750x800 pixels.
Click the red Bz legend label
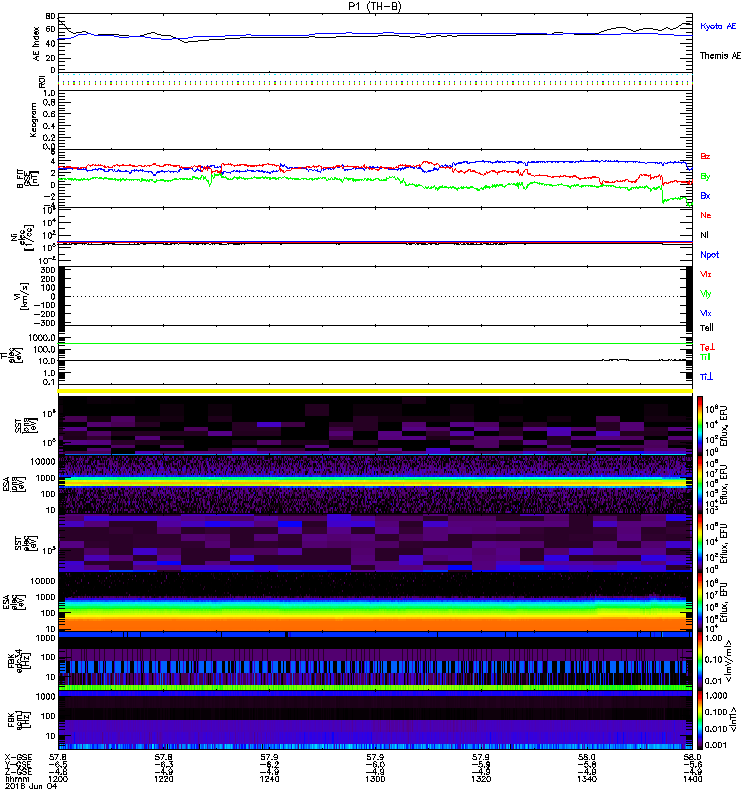click(x=706, y=157)
